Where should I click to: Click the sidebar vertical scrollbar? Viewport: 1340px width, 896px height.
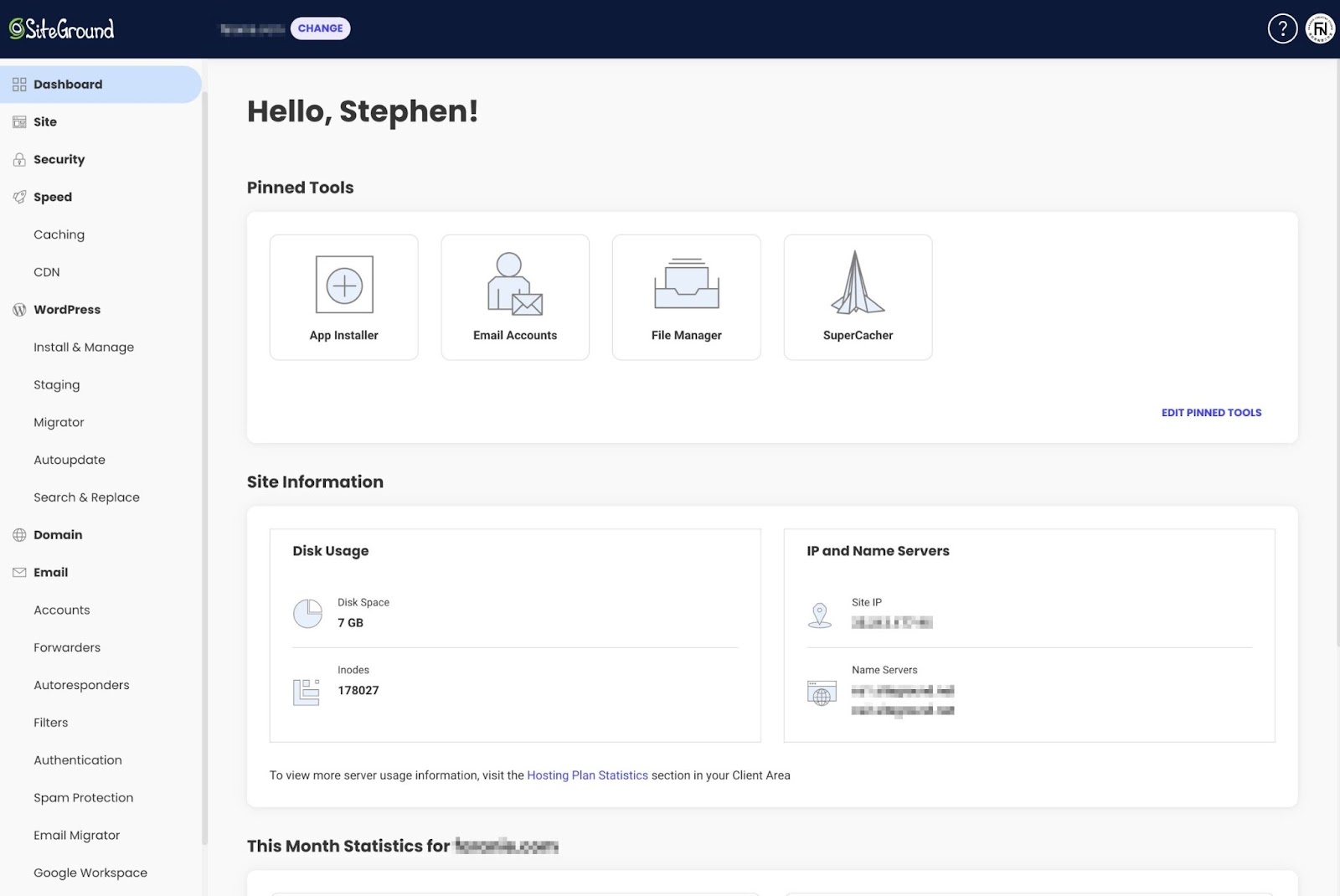204,469
